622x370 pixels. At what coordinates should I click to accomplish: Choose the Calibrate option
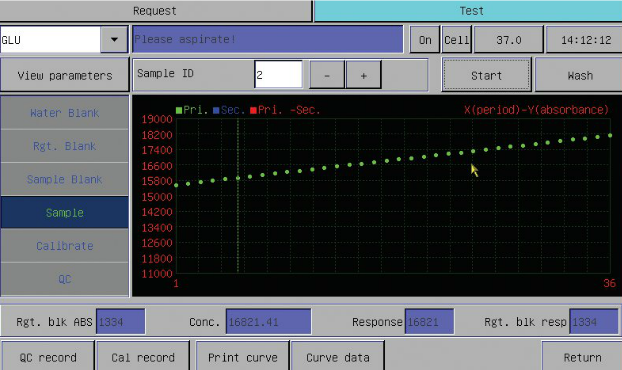pyautogui.click(x=65, y=246)
